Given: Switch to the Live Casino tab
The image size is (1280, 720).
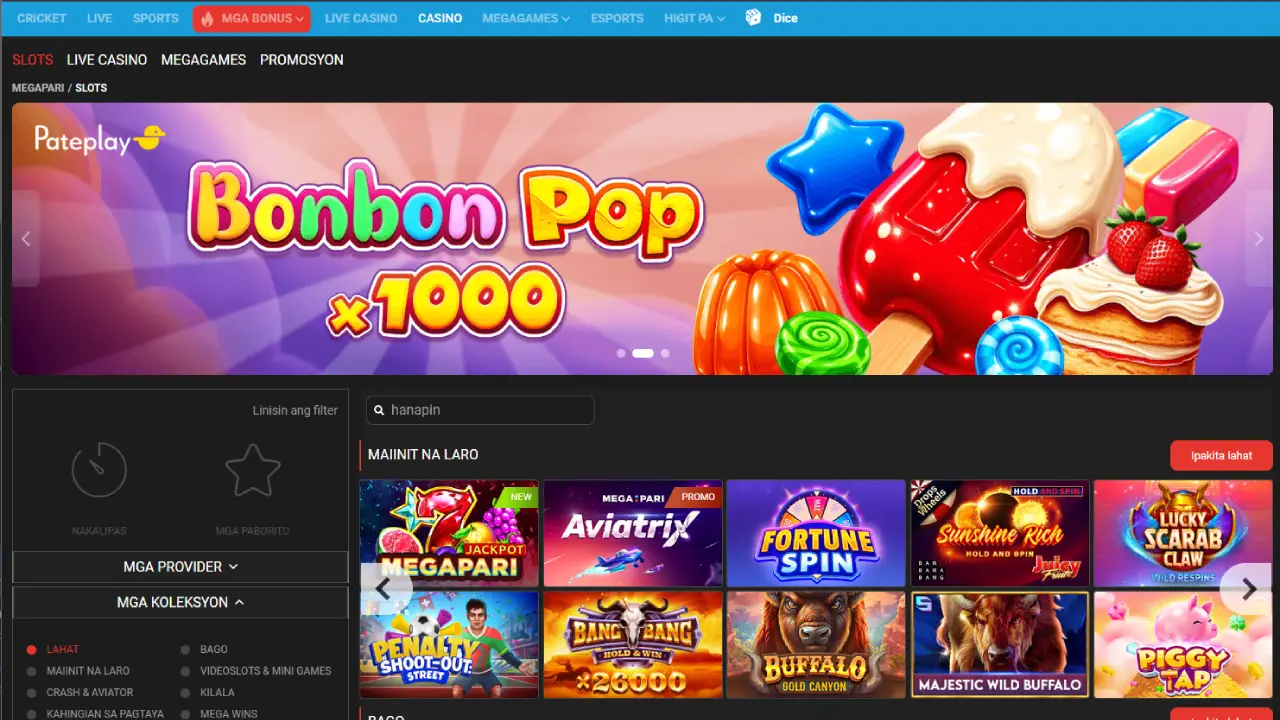Looking at the screenshot, I should tap(107, 60).
